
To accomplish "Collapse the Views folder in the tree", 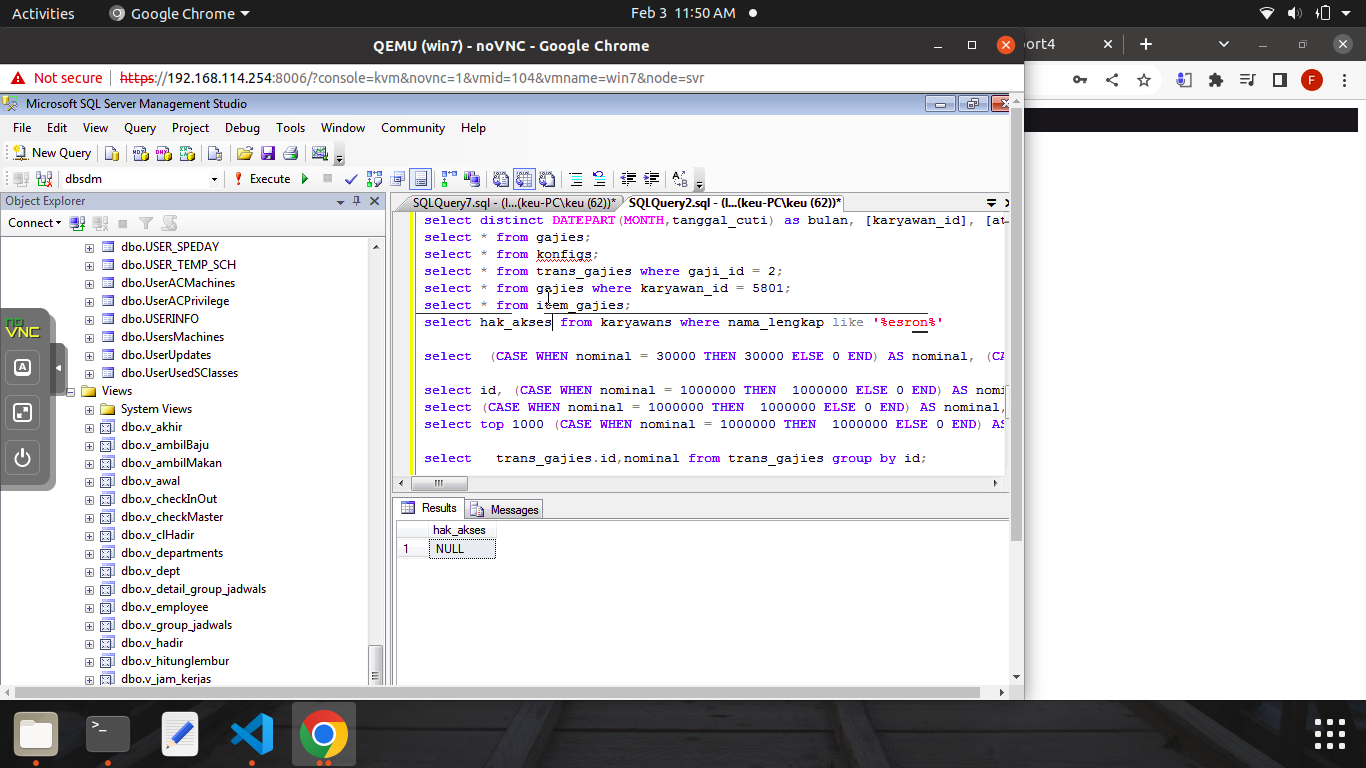I will tap(73, 391).
